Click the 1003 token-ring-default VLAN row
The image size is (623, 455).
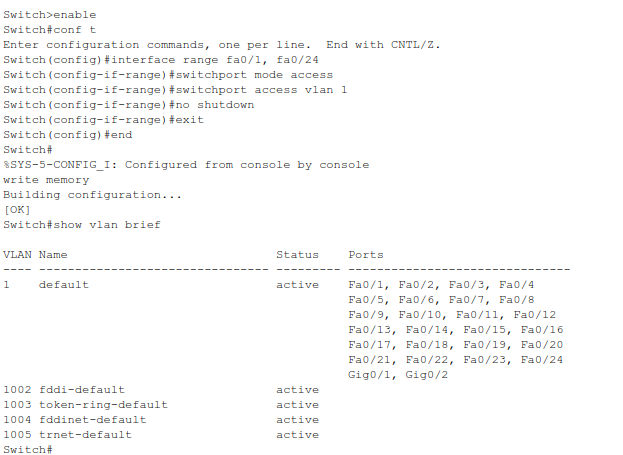point(161,405)
